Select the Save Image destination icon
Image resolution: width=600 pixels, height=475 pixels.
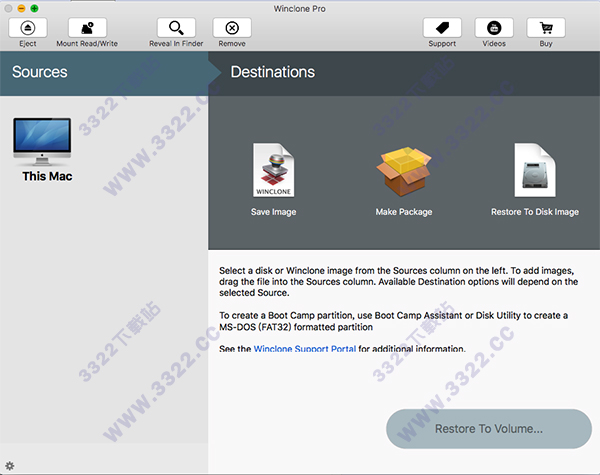(x=273, y=172)
